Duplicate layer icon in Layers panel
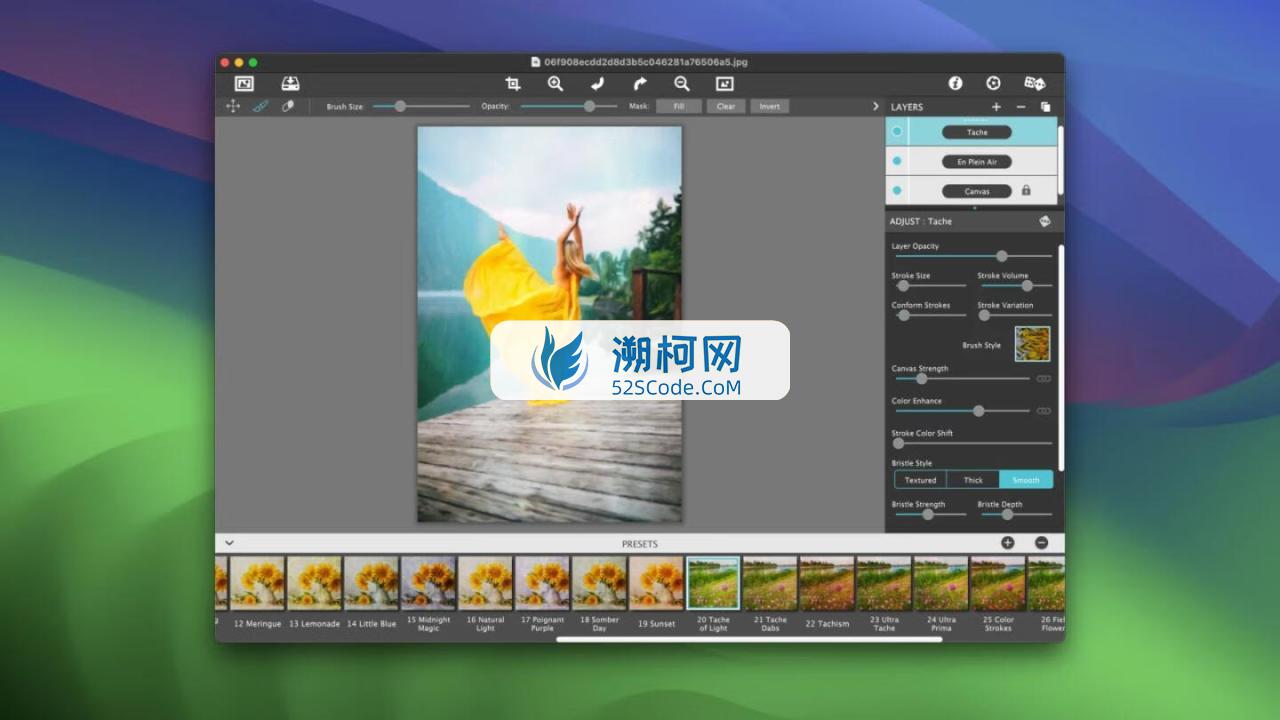Image resolution: width=1280 pixels, height=720 pixels. (1046, 107)
